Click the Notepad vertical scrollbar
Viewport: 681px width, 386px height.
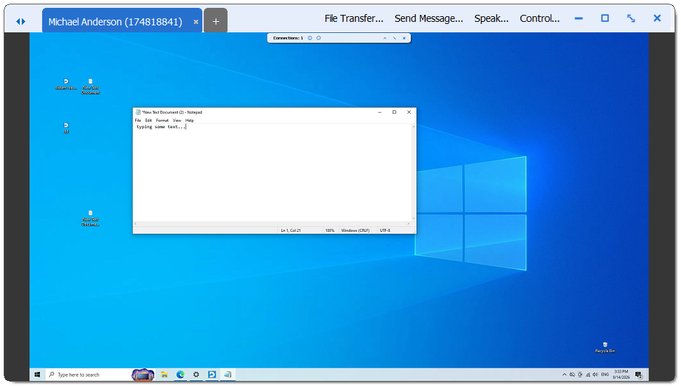[x=413, y=173]
